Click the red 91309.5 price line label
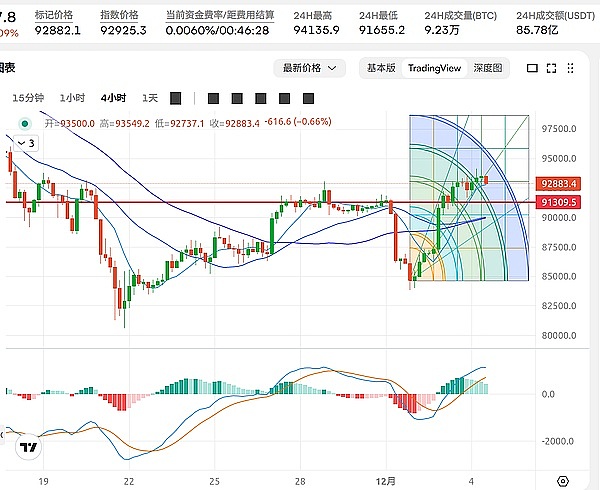The height and width of the screenshot is (490, 600). click(559, 202)
